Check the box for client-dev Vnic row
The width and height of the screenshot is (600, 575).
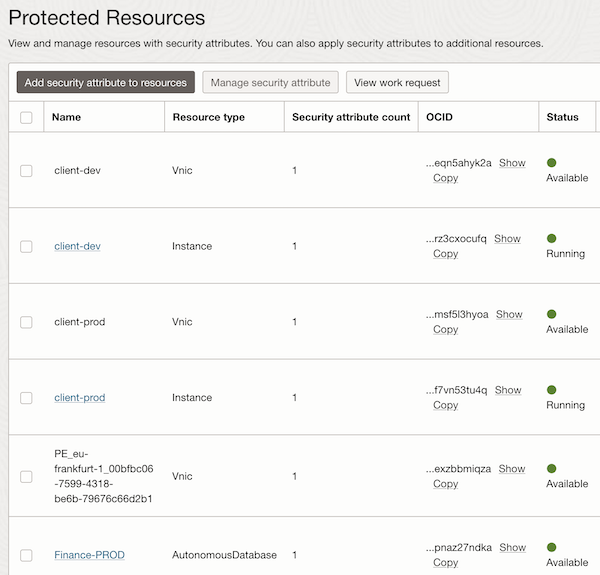click(x=26, y=171)
